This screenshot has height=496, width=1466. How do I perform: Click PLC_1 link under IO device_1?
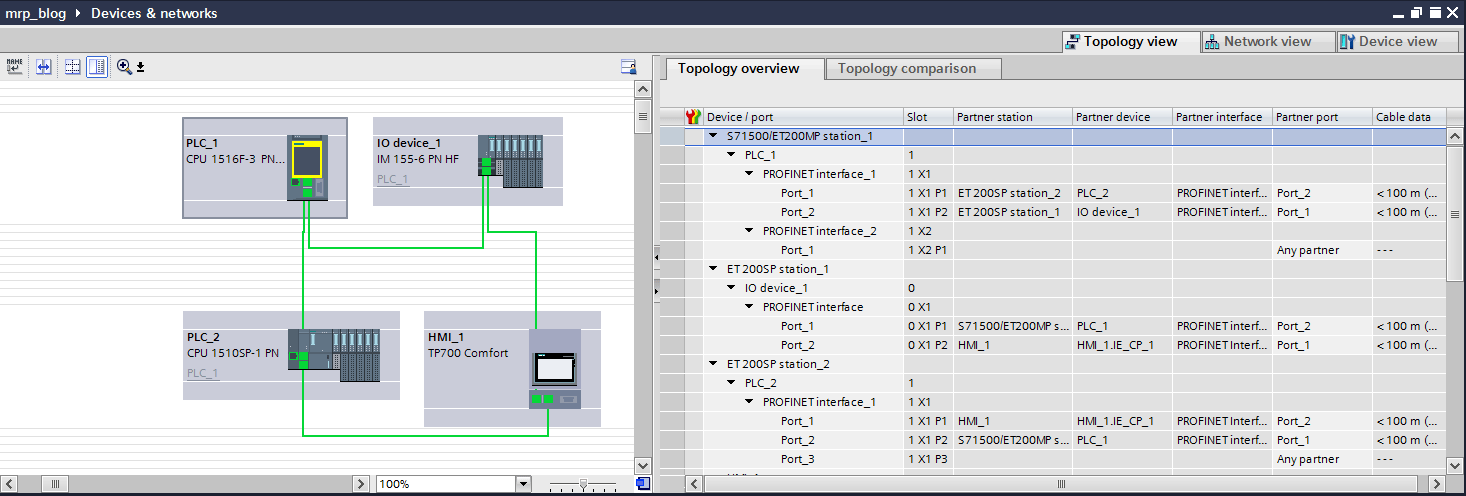pyautogui.click(x=392, y=179)
